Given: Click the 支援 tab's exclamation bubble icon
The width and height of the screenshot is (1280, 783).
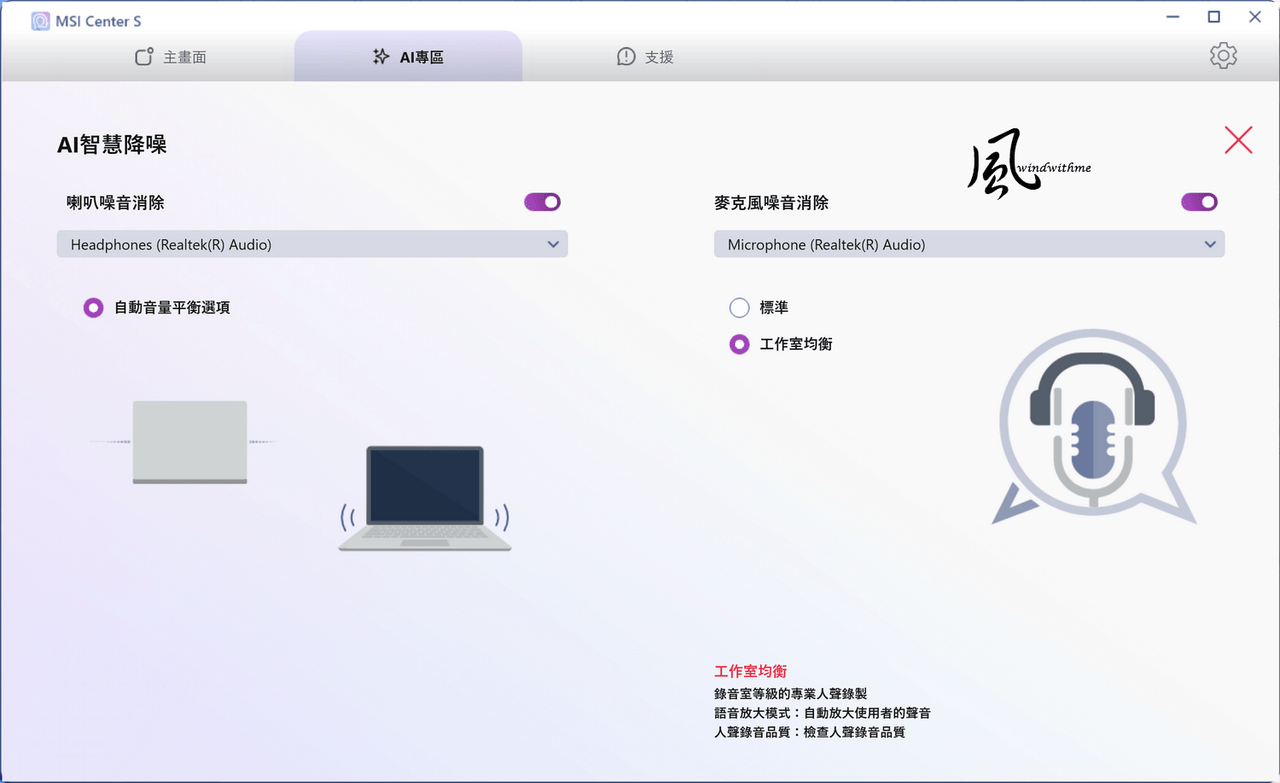Looking at the screenshot, I should tap(626, 57).
